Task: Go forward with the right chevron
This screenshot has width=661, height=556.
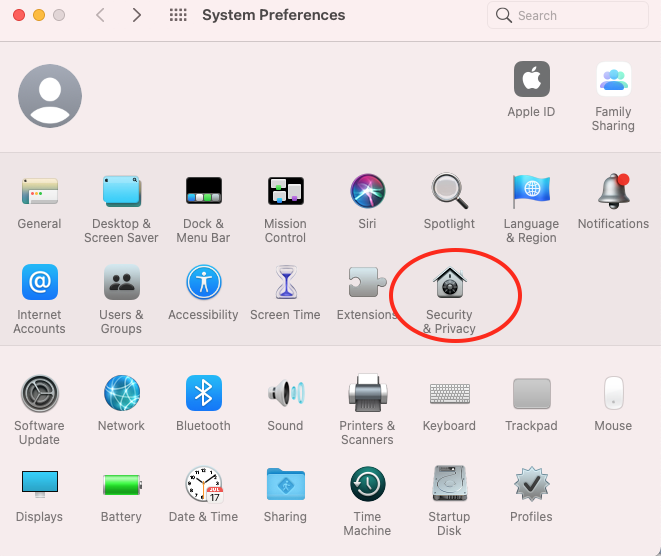Action: click(x=136, y=15)
